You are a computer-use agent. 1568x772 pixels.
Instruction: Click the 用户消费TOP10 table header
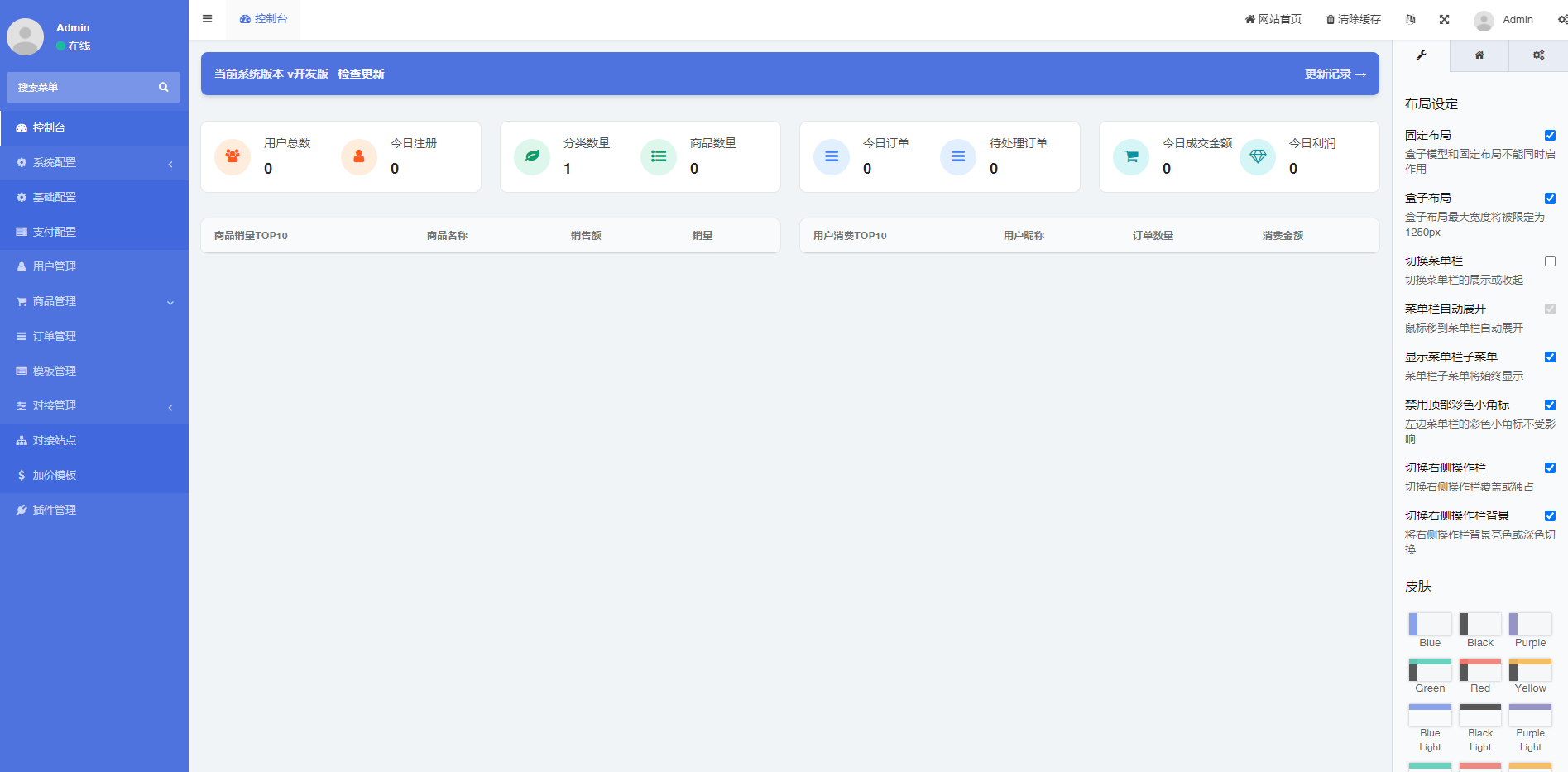850,236
